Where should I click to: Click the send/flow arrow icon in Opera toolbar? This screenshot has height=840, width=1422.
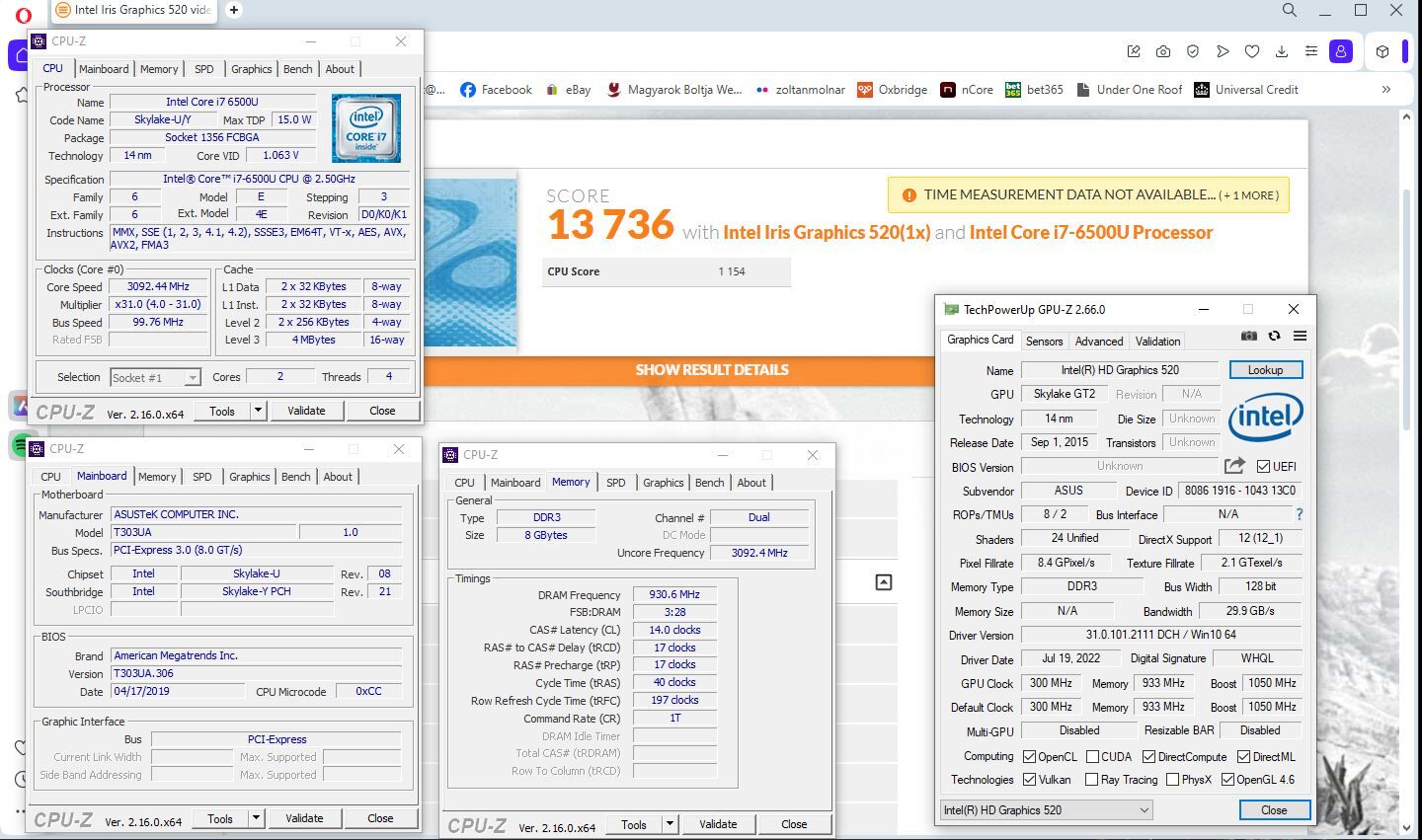[1223, 51]
